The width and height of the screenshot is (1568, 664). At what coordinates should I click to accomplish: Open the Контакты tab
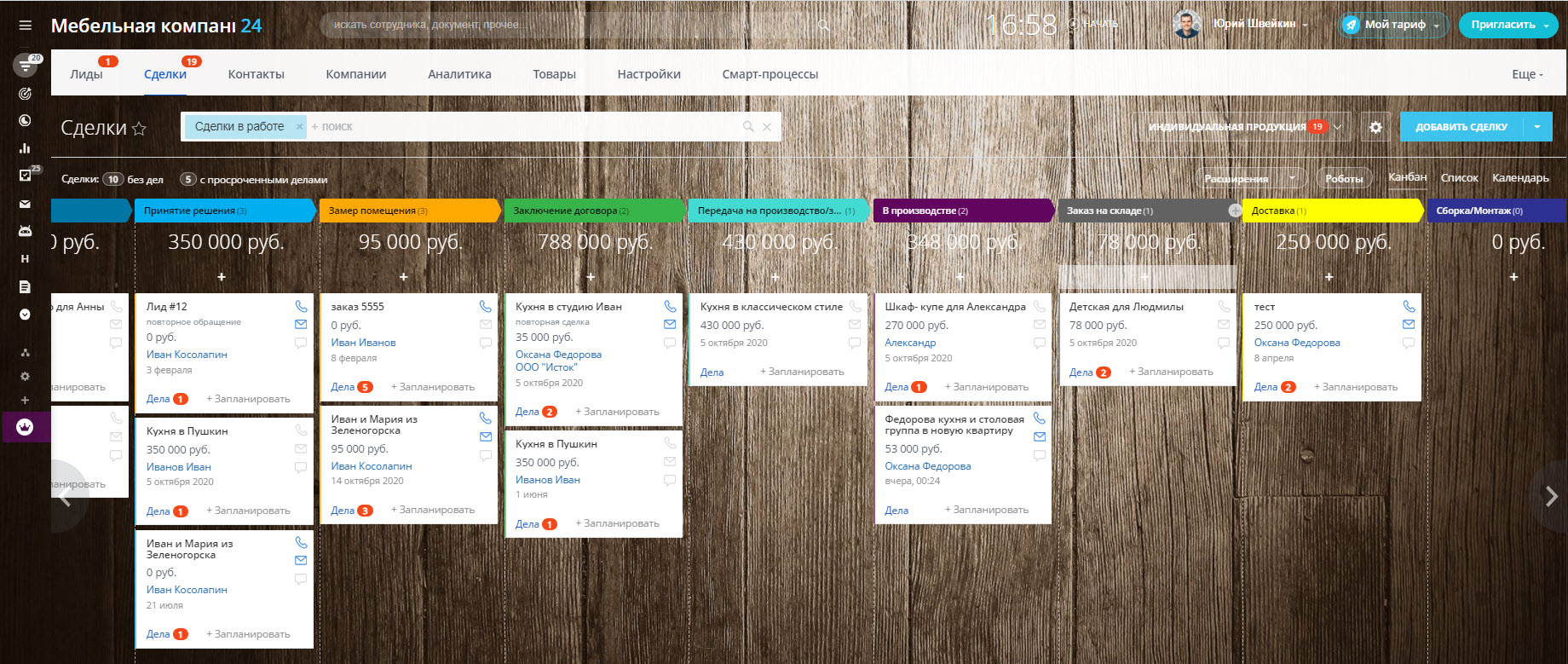[257, 74]
